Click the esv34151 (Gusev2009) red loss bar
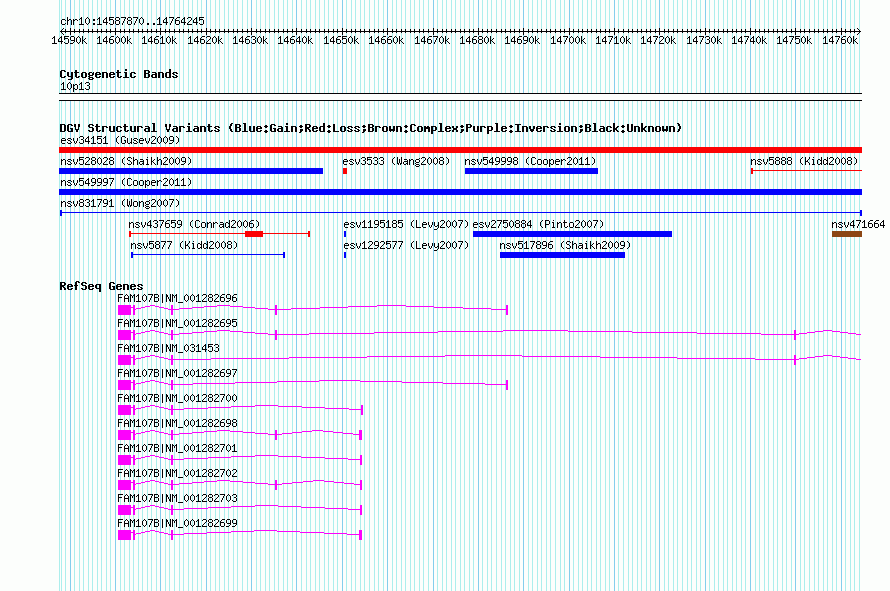 point(460,150)
